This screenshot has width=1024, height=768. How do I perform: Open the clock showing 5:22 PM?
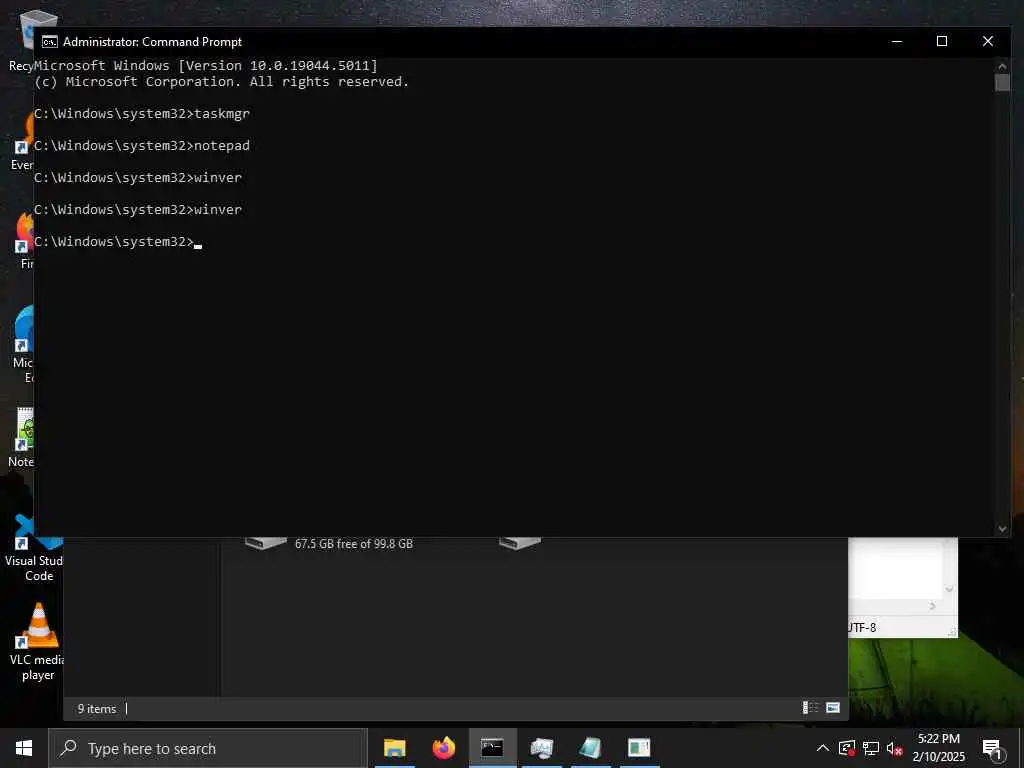(939, 748)
